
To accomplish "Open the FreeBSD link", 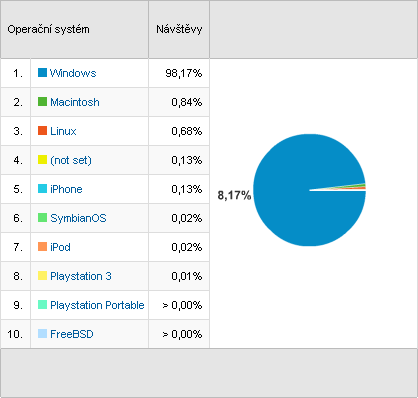I will 72,334.
